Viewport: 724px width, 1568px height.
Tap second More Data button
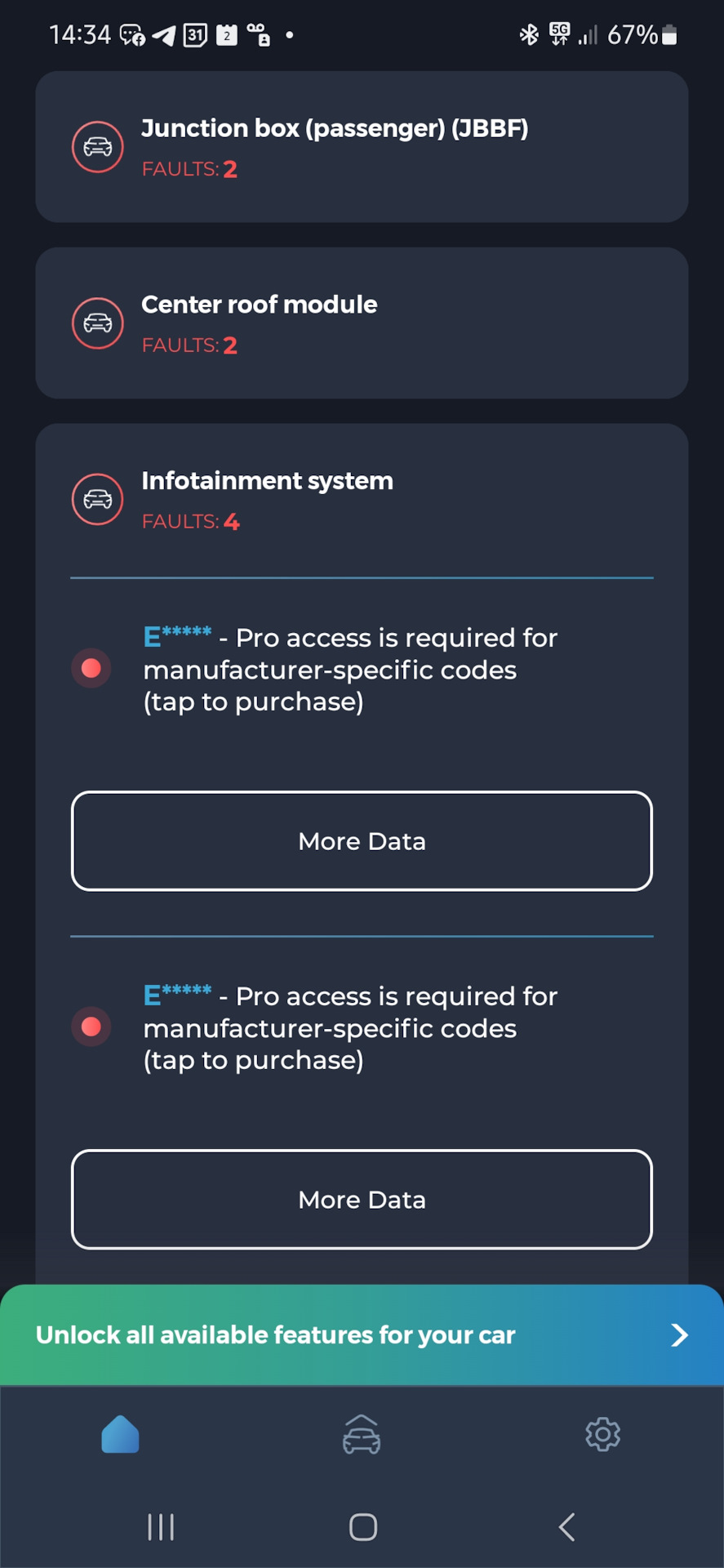362,1200
